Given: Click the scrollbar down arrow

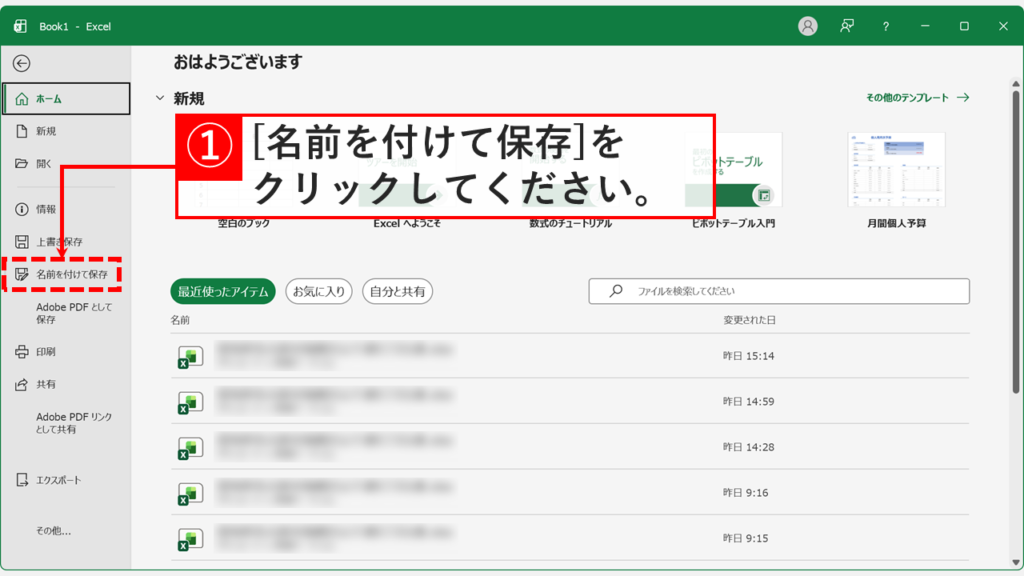Looking at the screenshot, I should tap(1016, 562).
